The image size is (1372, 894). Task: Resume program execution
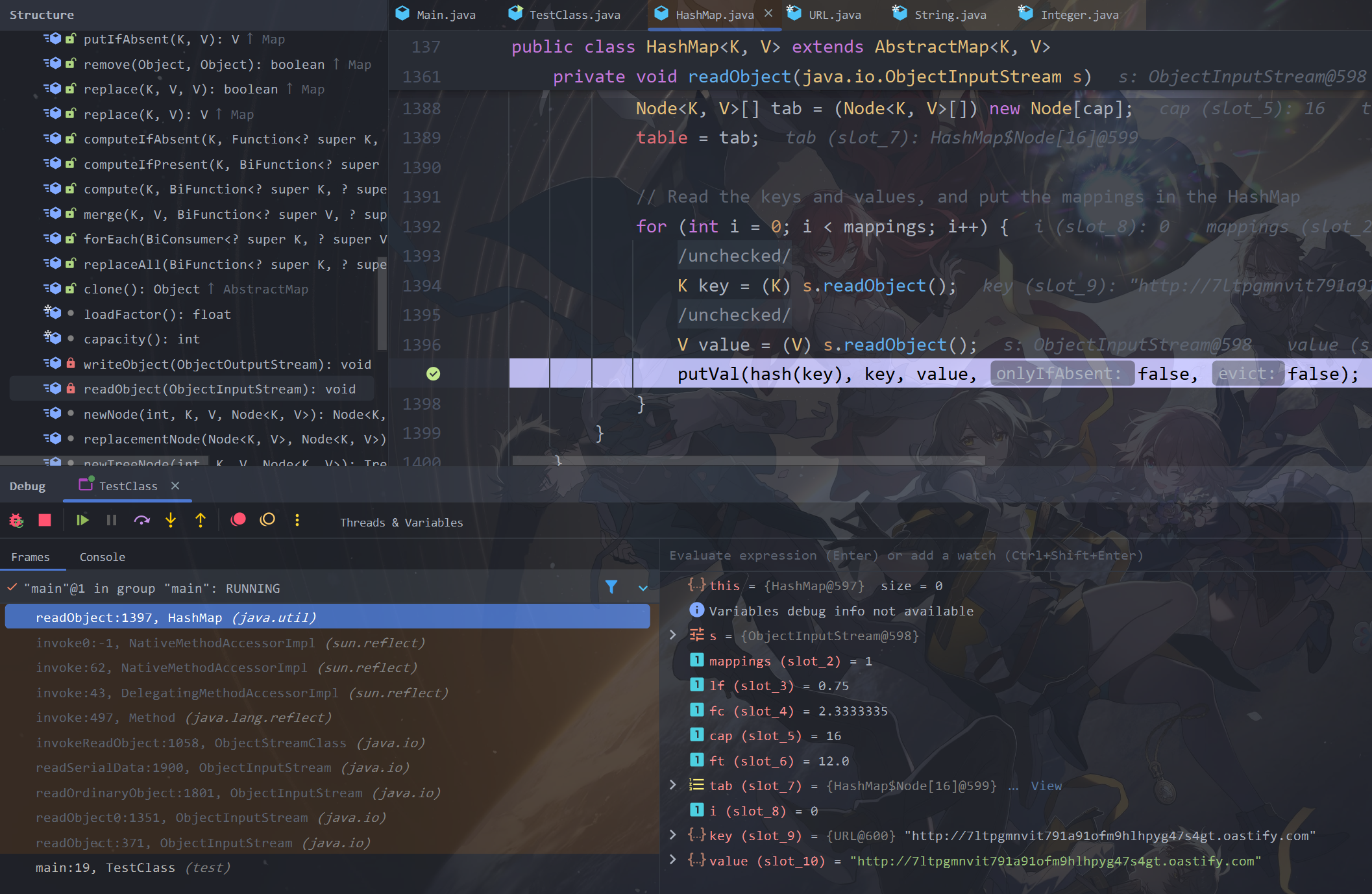(x=82, y=520)
